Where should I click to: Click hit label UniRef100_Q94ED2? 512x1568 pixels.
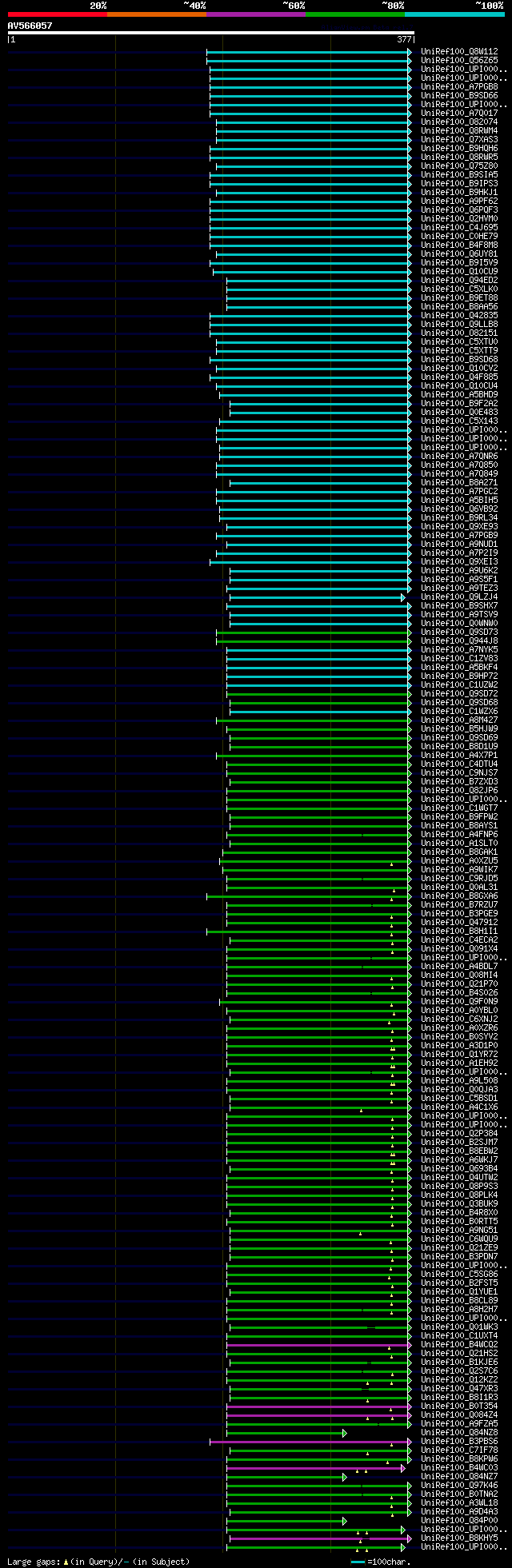coord(459,281)
